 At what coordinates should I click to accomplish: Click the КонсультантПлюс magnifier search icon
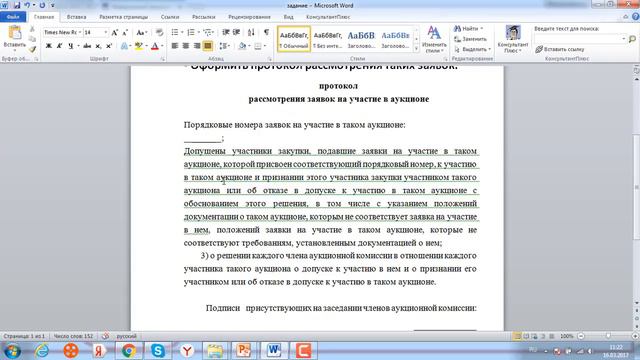pos(632,39)
